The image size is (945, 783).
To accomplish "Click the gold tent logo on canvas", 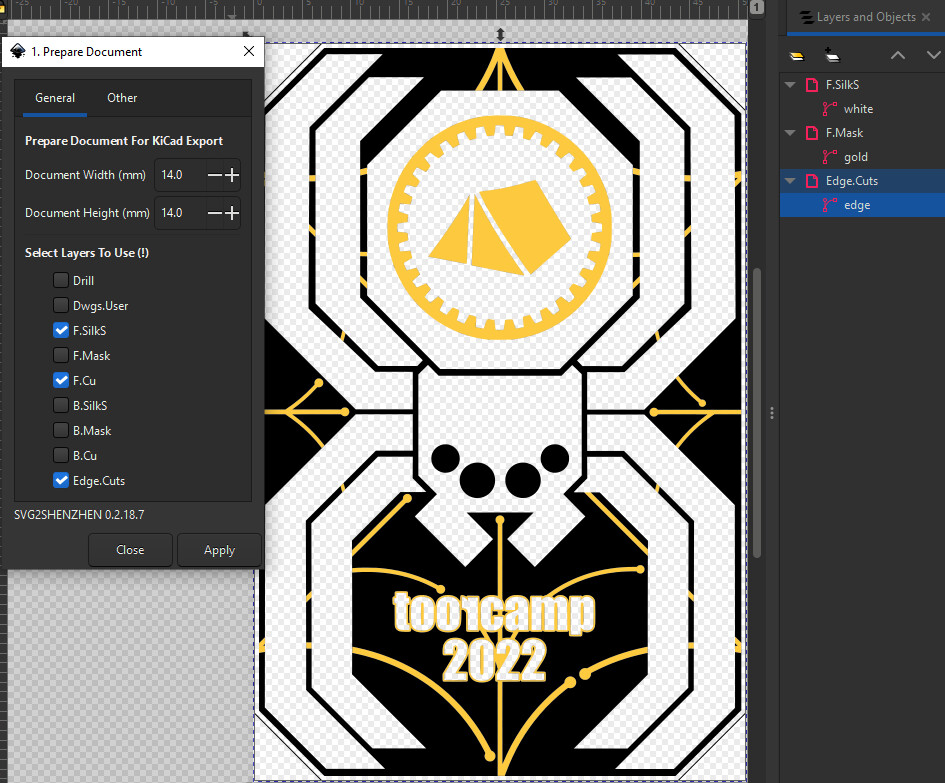I will [x=500, y=228].
